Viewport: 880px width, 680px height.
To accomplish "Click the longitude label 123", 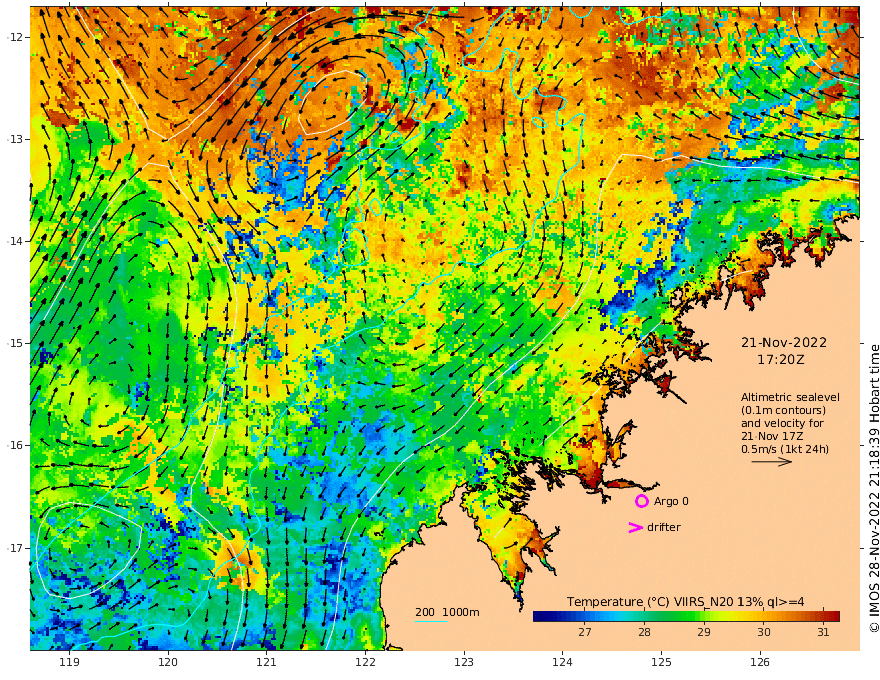I will coord(464,662).
